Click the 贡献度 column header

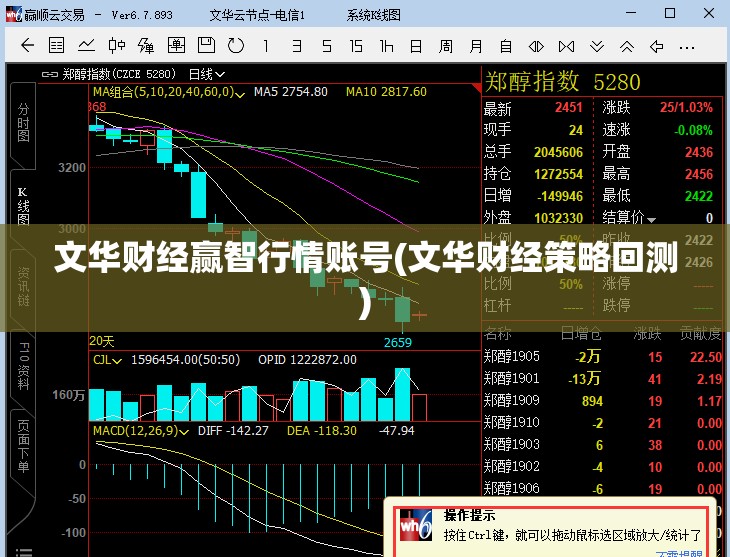click(x=700, y=333)
